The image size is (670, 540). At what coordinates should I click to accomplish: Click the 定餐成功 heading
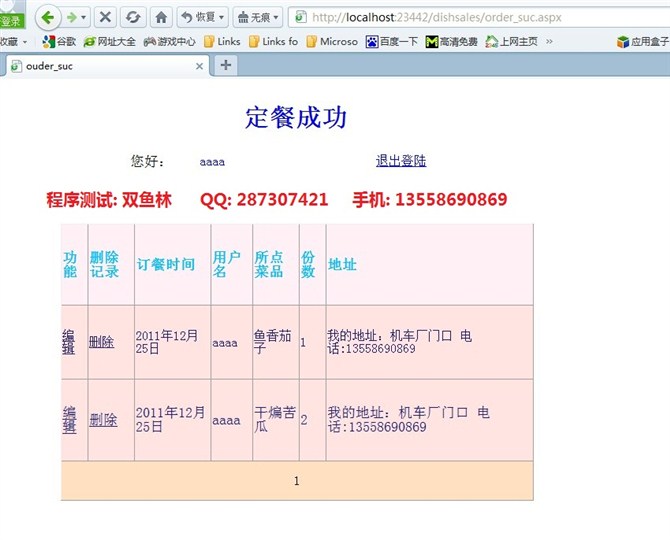tap(296, 117)
